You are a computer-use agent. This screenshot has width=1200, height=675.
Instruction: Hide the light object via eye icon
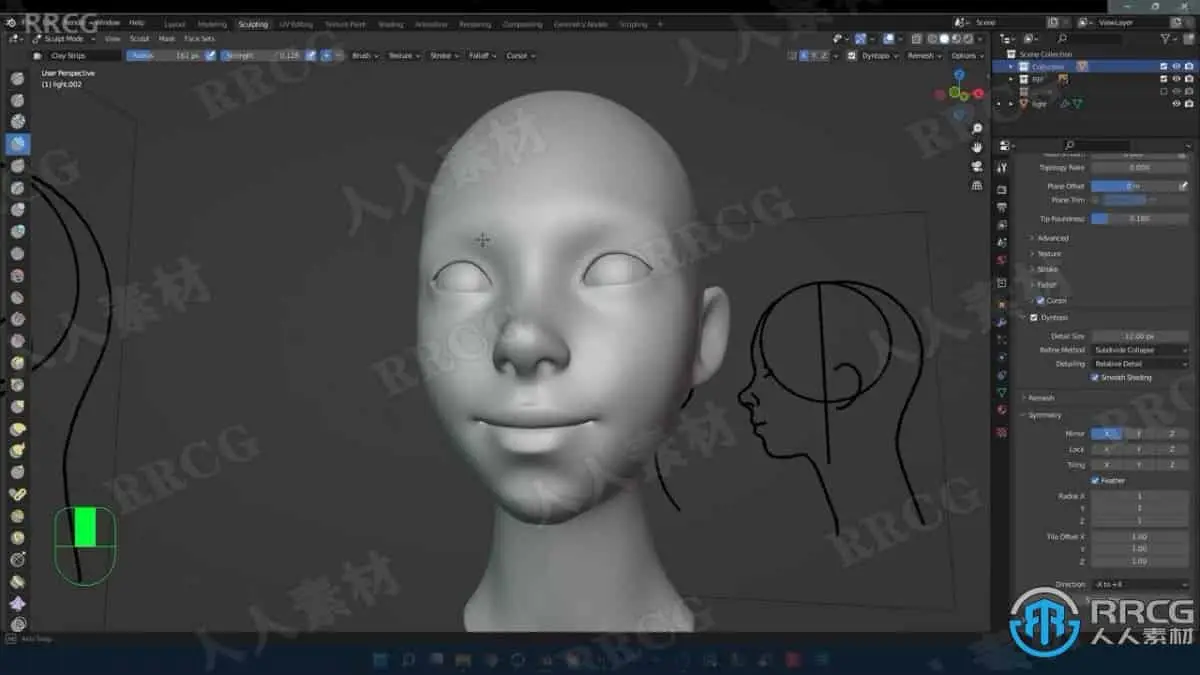[1176, 103]
